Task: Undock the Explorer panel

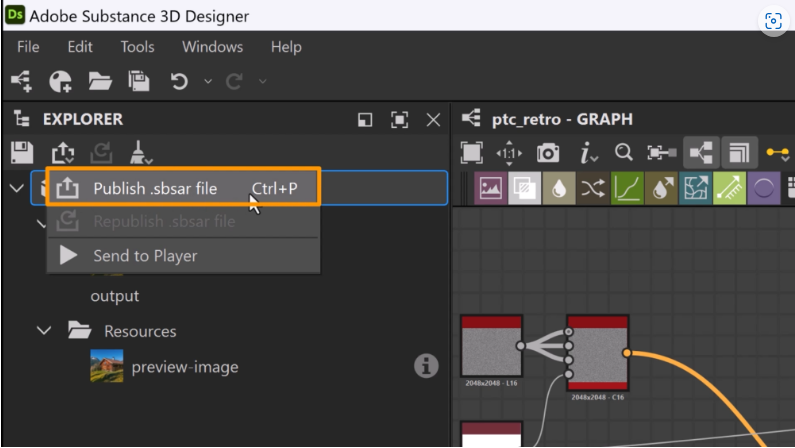Action: coord(365,120)
